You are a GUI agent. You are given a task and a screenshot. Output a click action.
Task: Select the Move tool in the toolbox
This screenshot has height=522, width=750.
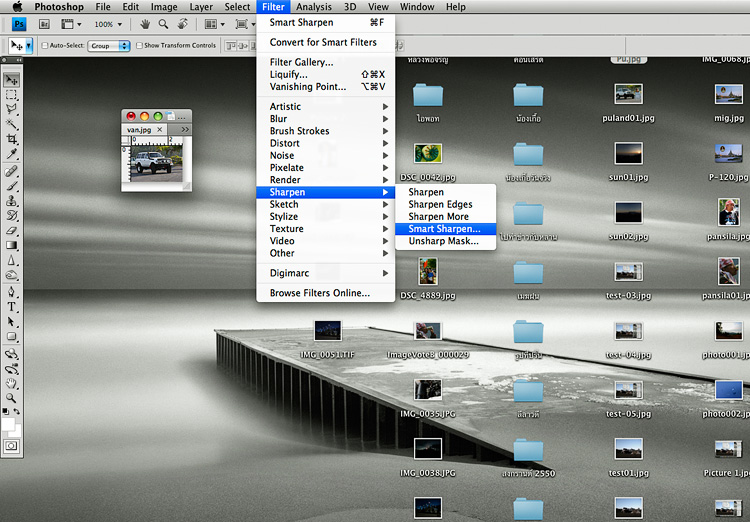(x=12, y=80)
